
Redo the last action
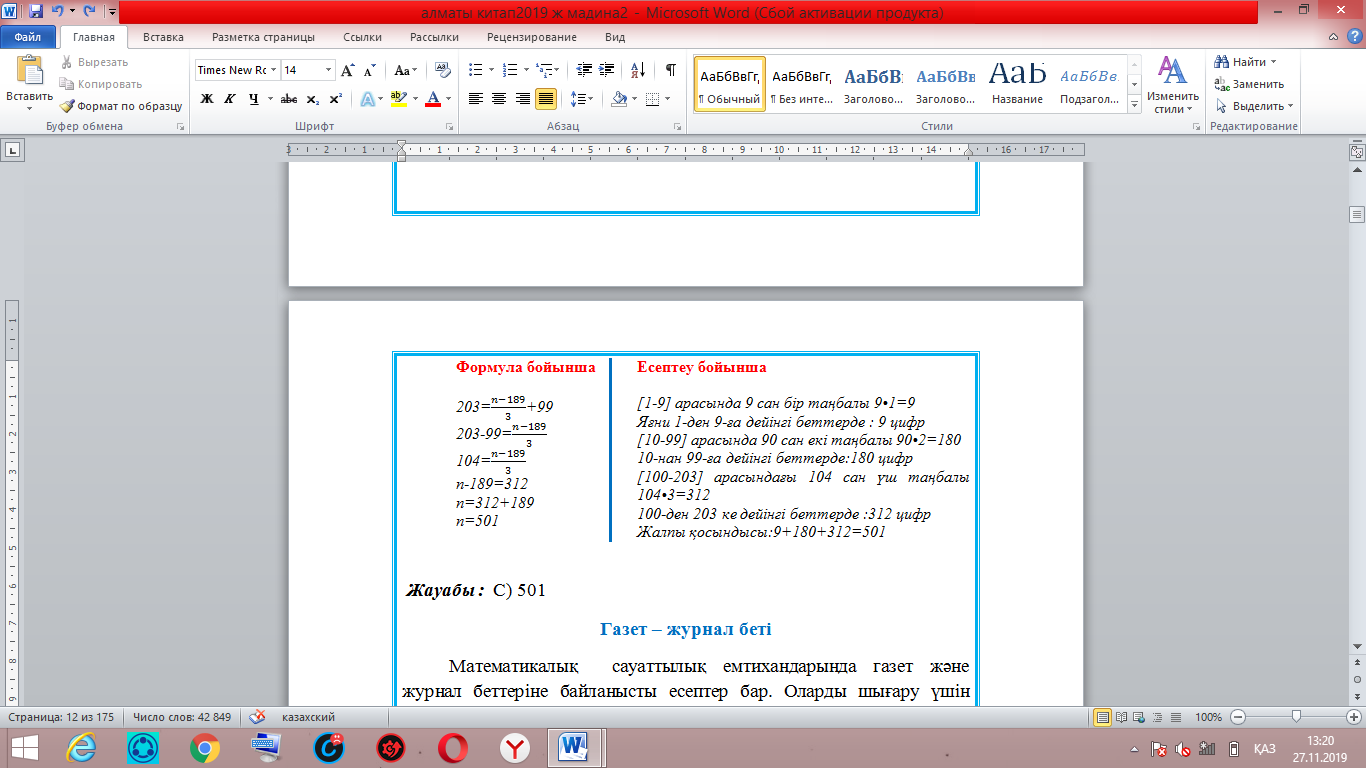[89, 12]
